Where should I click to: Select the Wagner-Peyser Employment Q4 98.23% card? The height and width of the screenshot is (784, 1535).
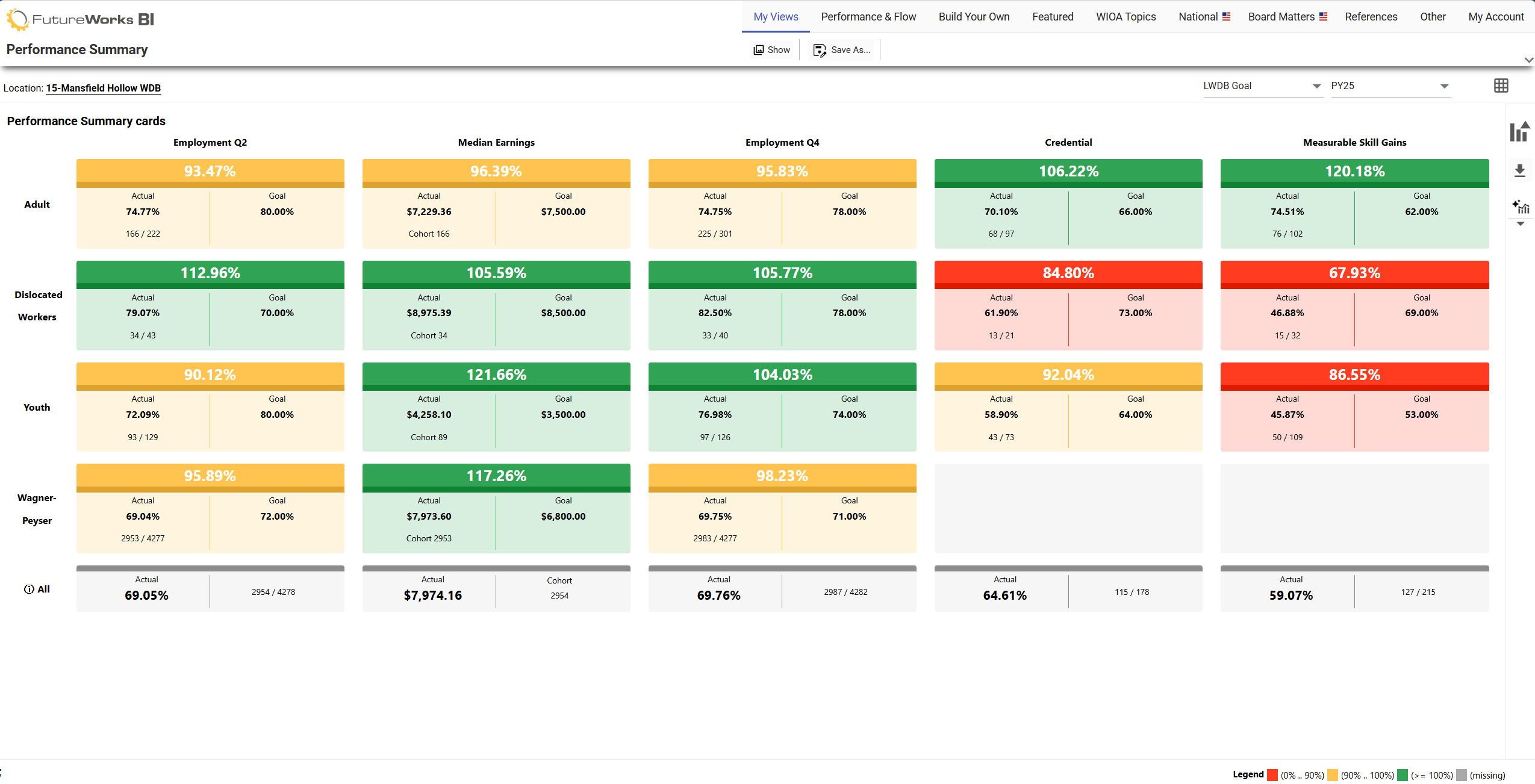[x=782, y=508]
